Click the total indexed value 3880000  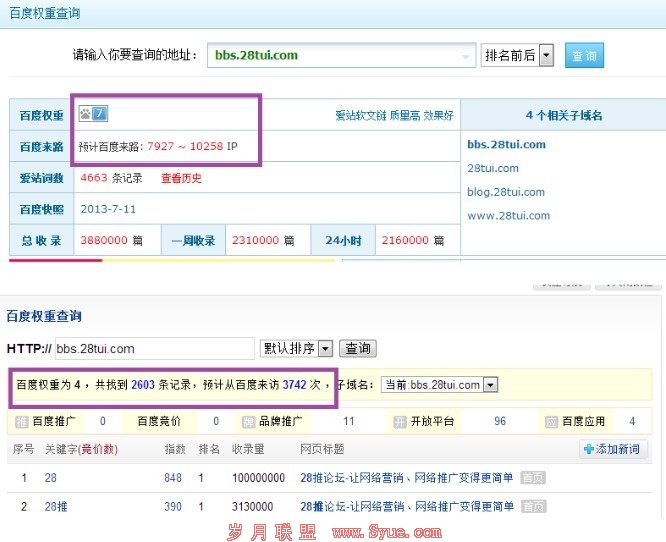click(104, 240)
